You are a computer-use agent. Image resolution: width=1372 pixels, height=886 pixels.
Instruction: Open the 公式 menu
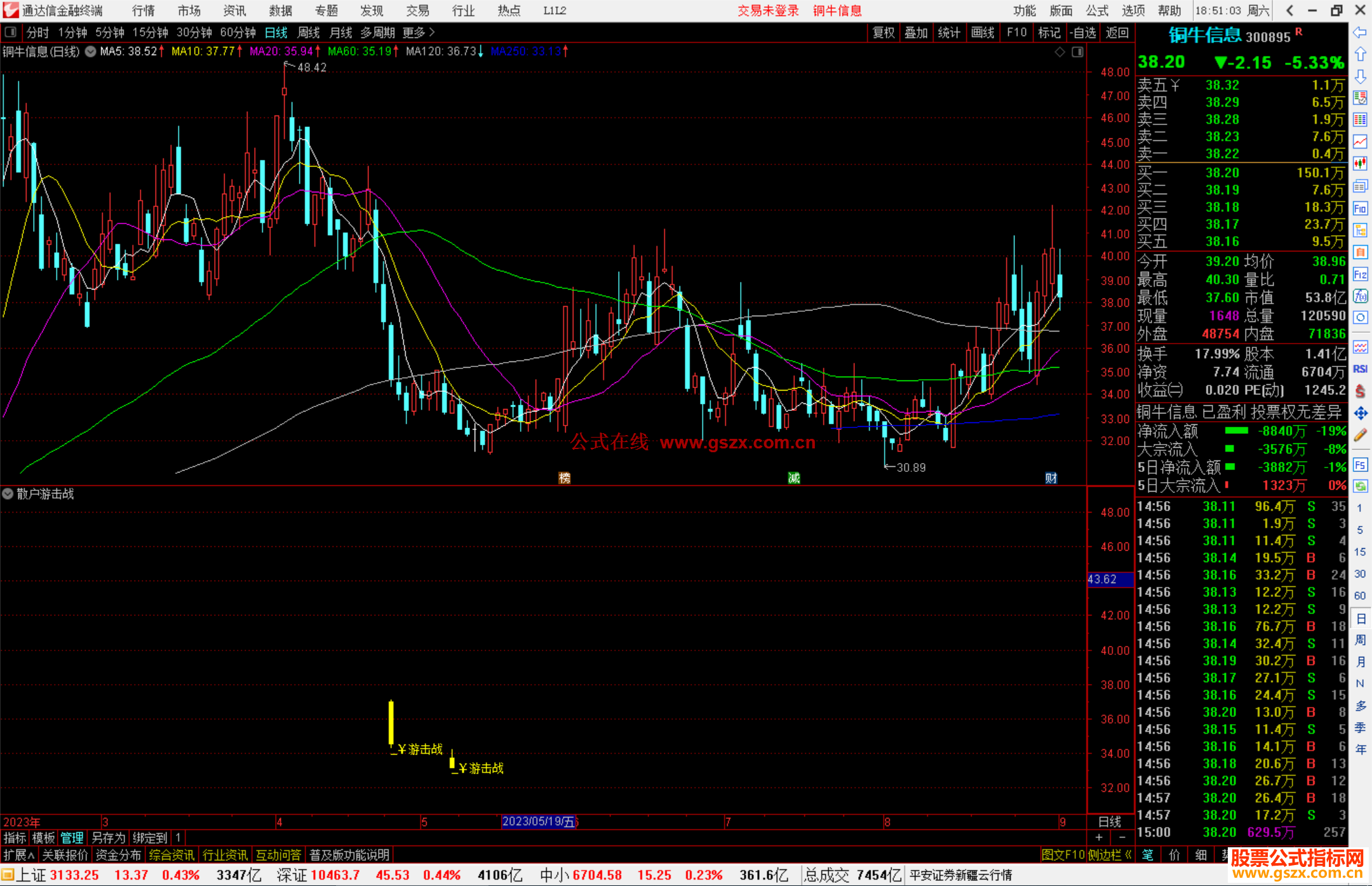tap(1097, 10)
